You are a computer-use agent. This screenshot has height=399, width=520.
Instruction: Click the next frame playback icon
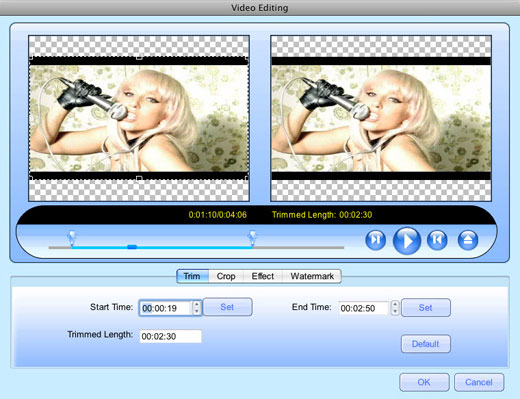pos(376,240)
